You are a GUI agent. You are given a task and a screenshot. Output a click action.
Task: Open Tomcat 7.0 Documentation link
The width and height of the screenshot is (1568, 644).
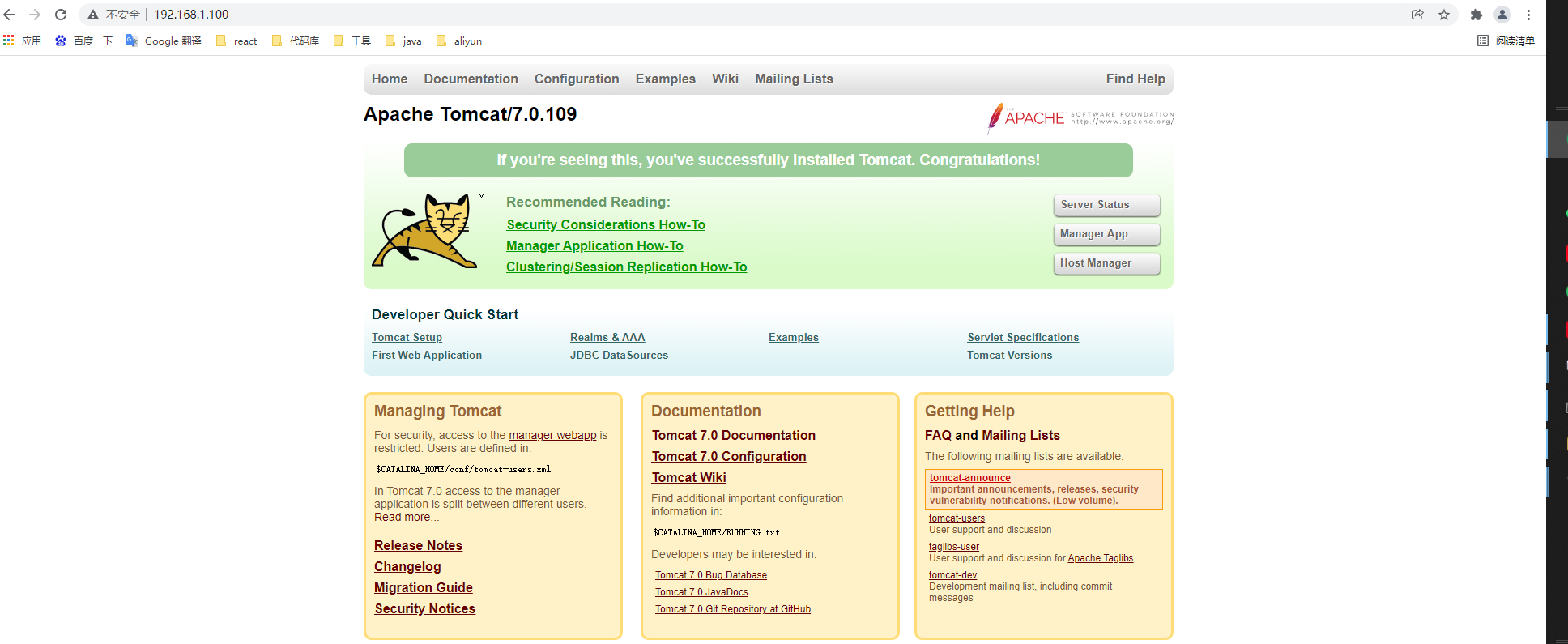pyautogui.click(x=734, y=435)
